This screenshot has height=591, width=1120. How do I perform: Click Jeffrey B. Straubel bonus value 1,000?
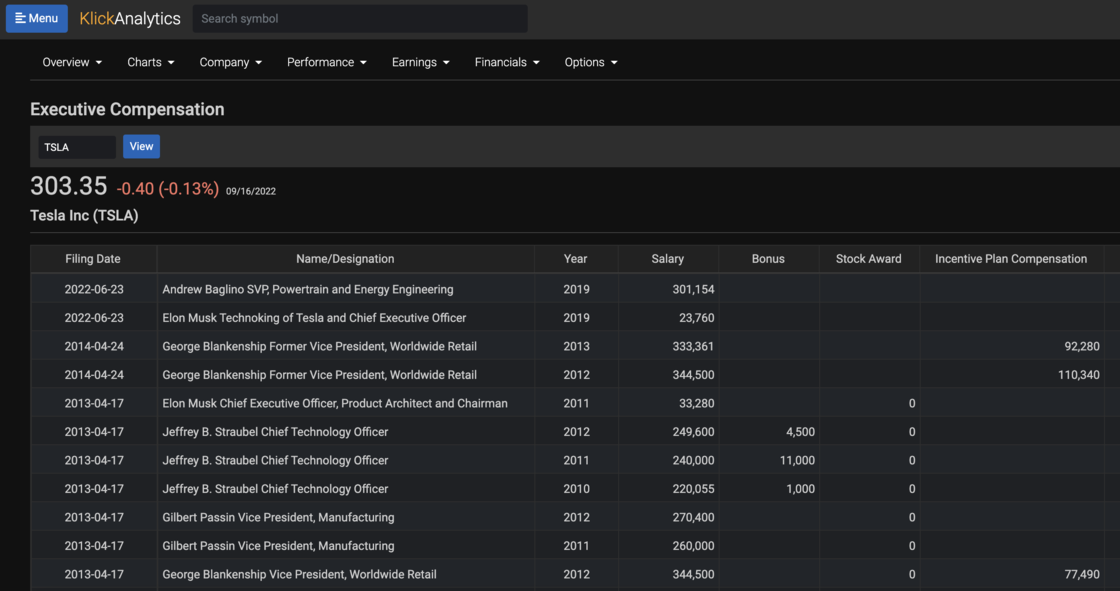click(x=800, y=490)
